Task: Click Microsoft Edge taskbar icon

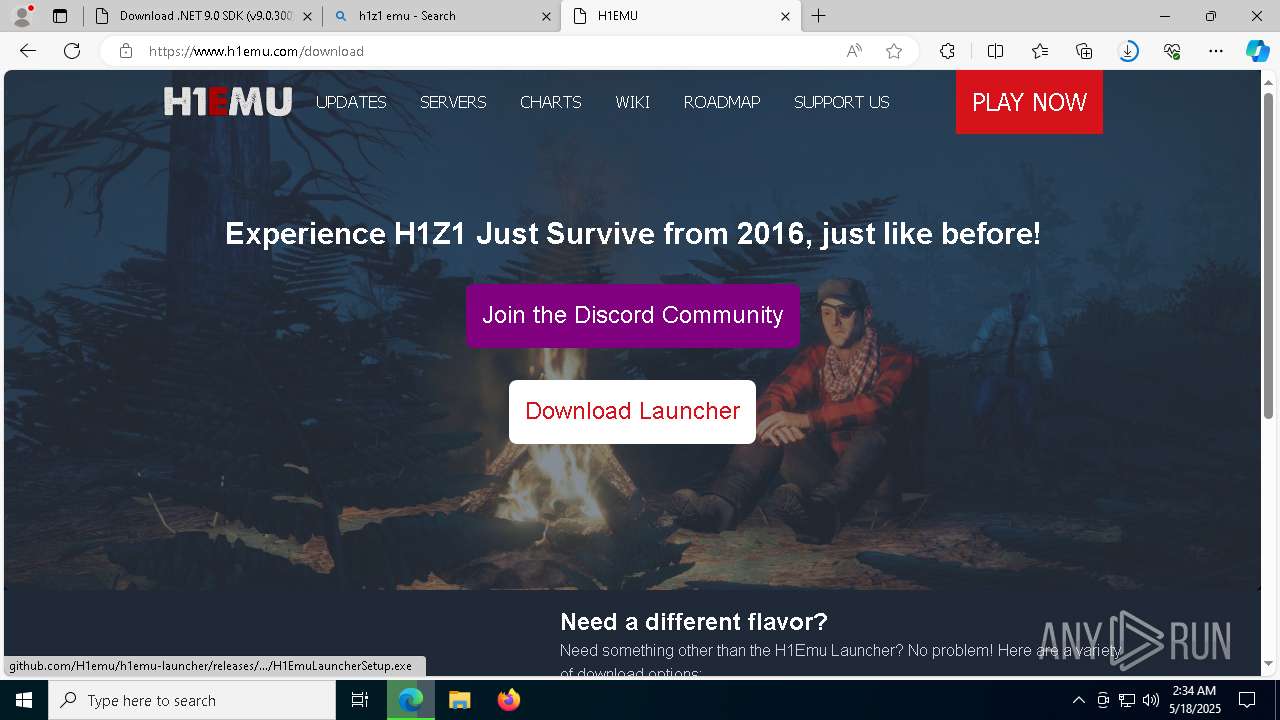Action: 411,700
